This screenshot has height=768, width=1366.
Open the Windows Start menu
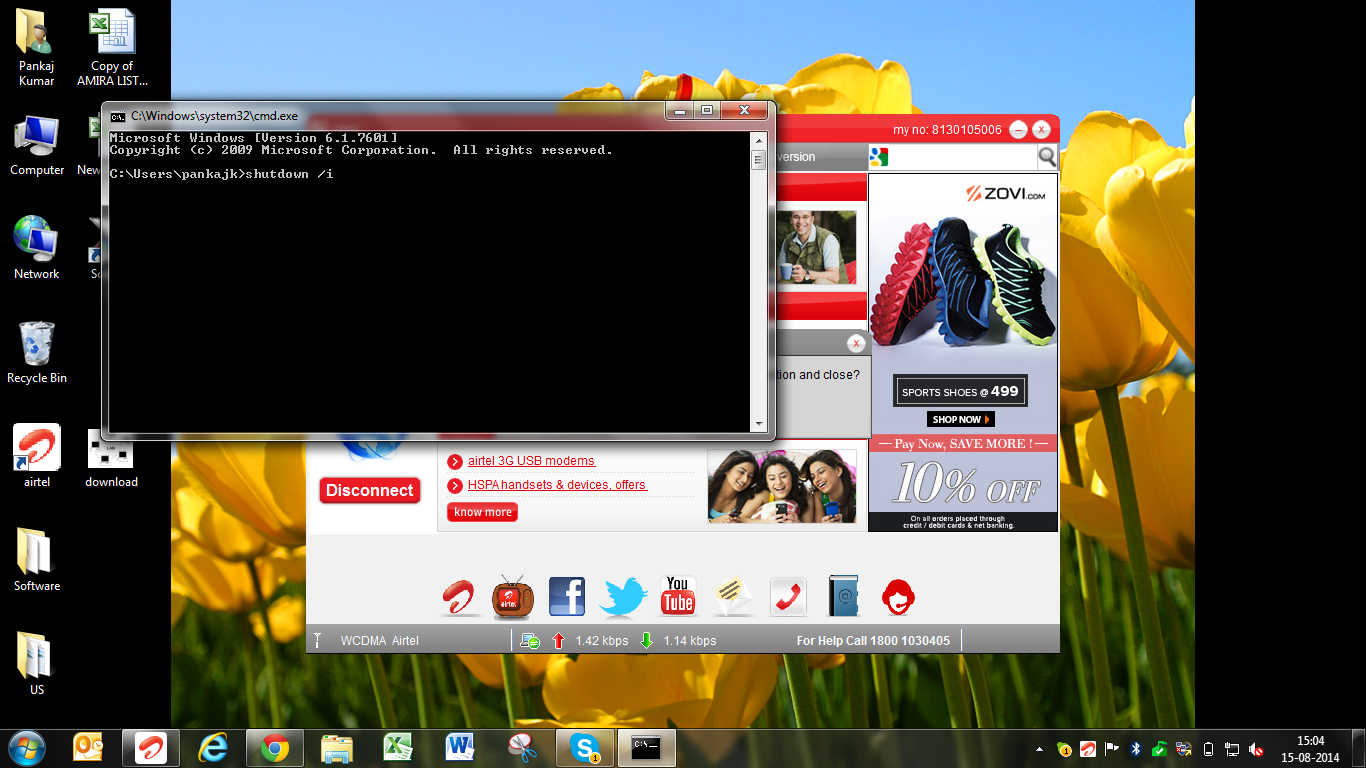[27, 747]
